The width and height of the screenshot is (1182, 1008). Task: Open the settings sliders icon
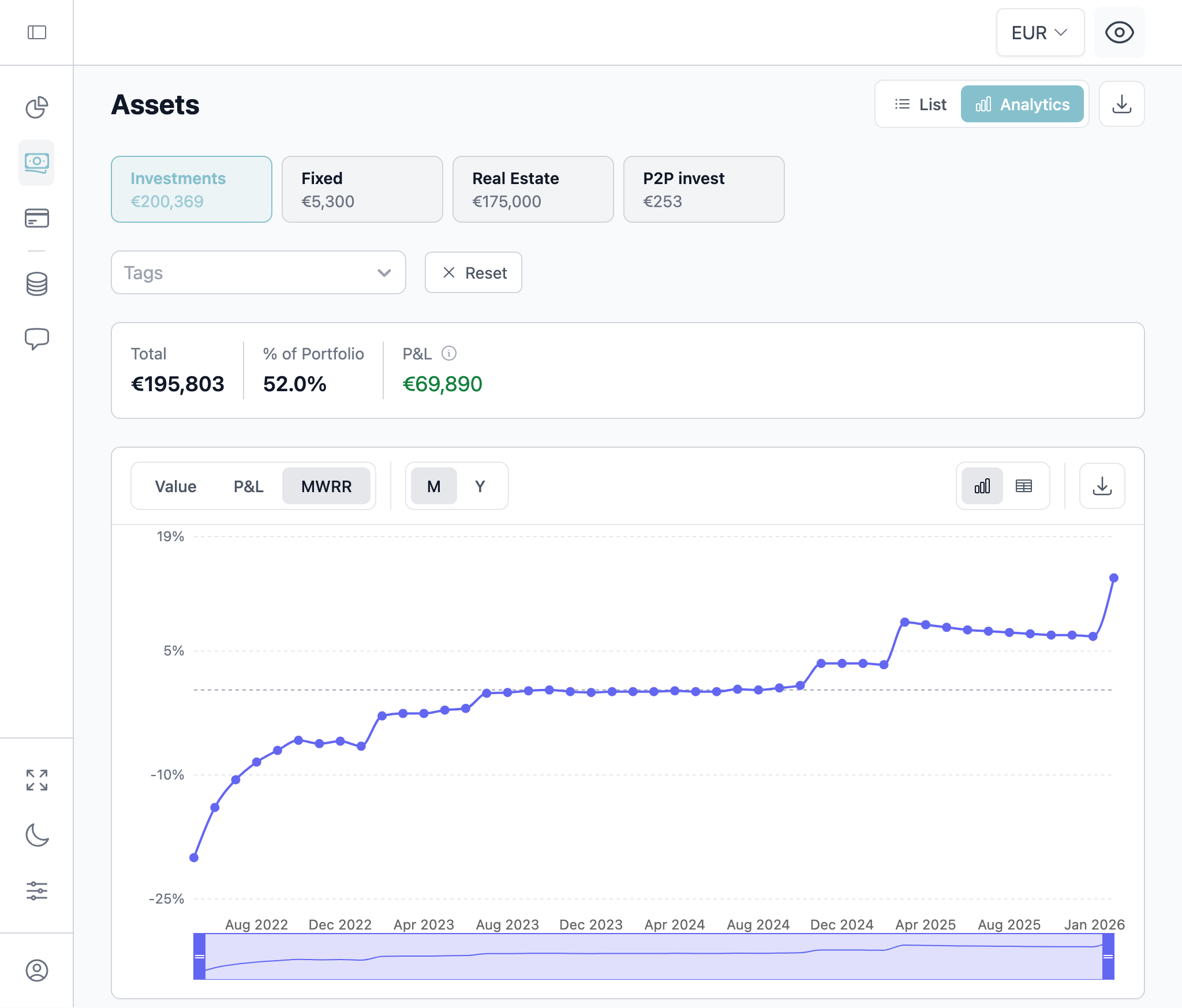point(37,891)
